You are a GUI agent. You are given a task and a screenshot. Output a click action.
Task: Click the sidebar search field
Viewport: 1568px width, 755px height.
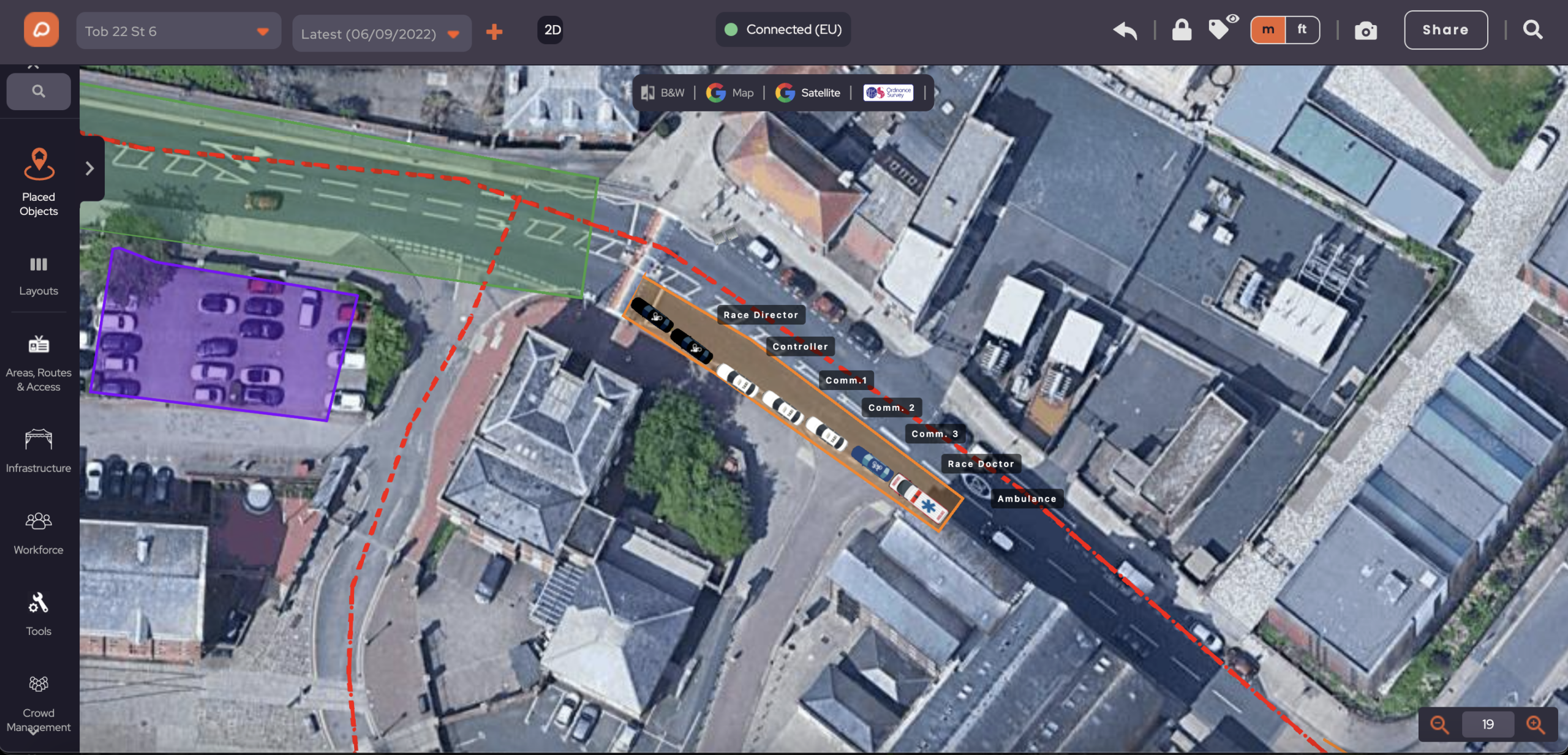pos(39,91)
